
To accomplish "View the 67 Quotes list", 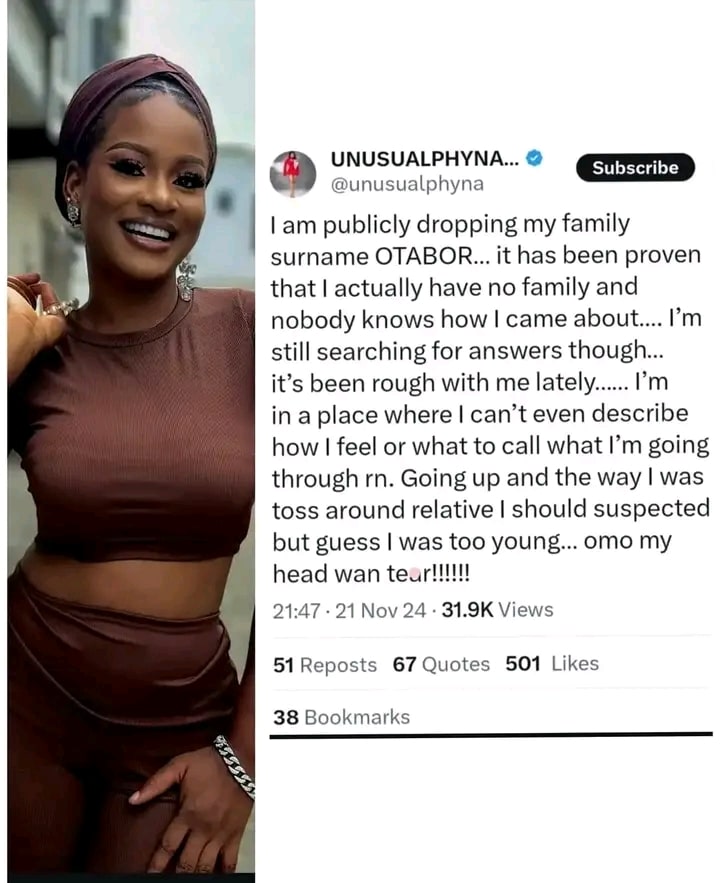I will click(x=441, y=665).
